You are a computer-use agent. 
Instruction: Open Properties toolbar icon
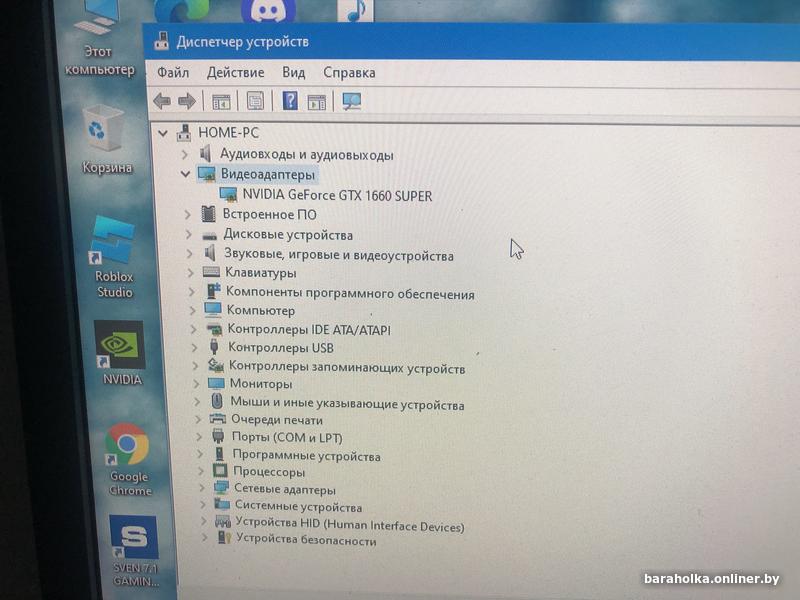(255, 101)
